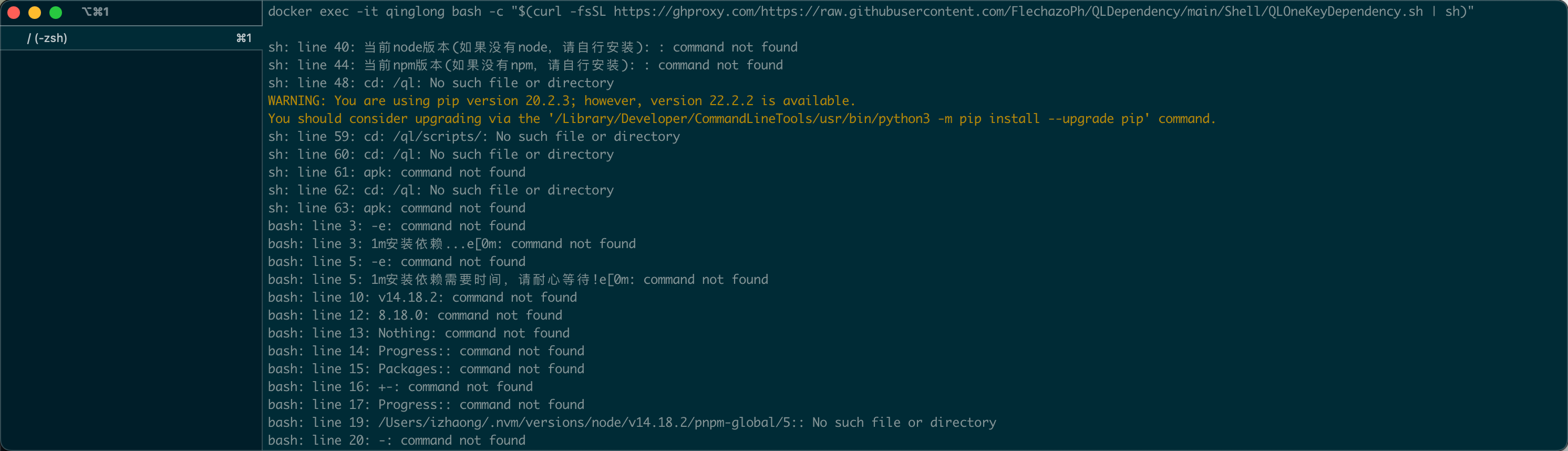Click the "Nothing: command not found" line
The height and width of the screenshot is (451, 1568).
pyautogui.click(x=473, y=334)
